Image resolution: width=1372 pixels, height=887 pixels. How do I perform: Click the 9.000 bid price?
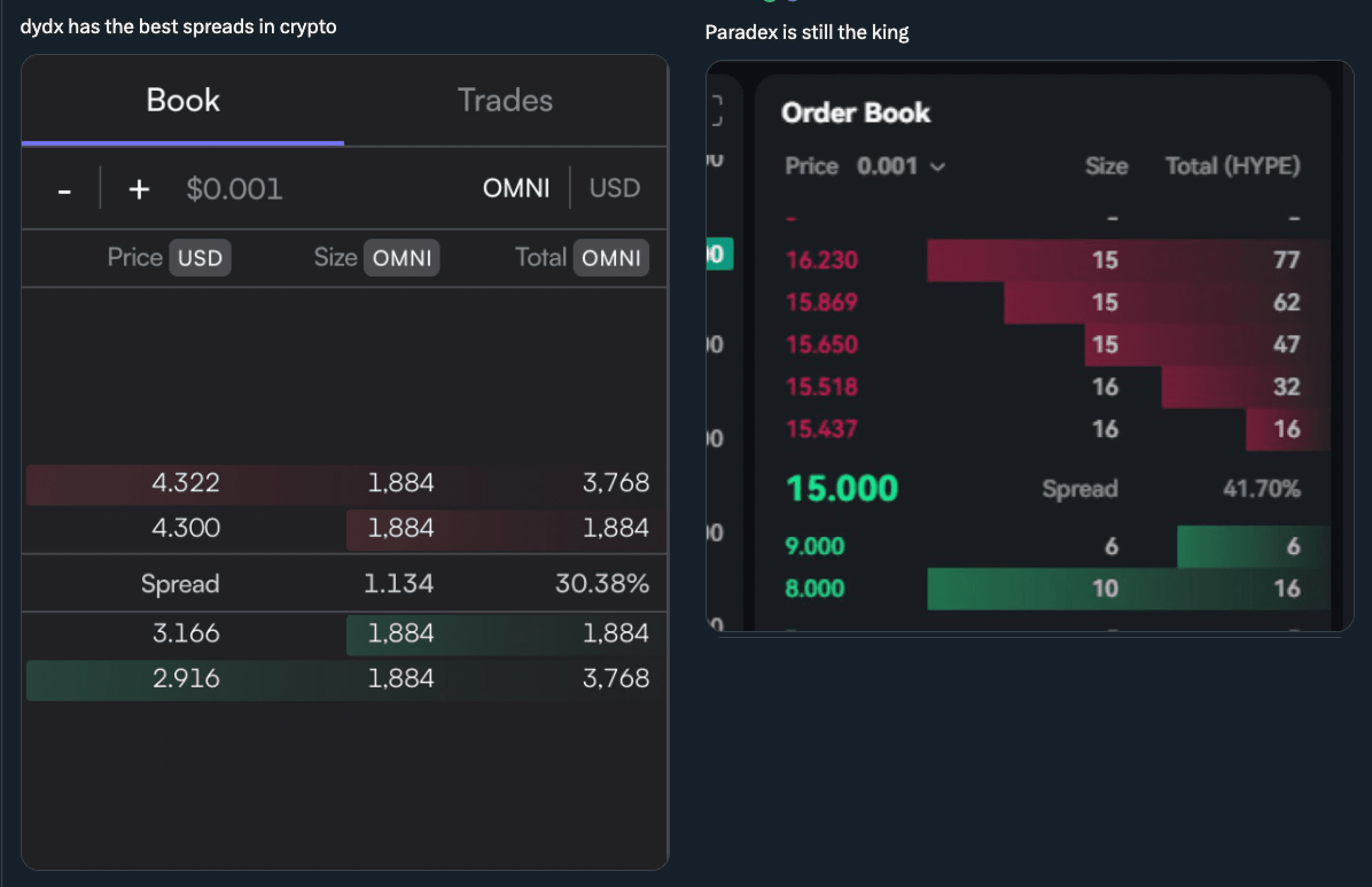[x=814, y=546]
